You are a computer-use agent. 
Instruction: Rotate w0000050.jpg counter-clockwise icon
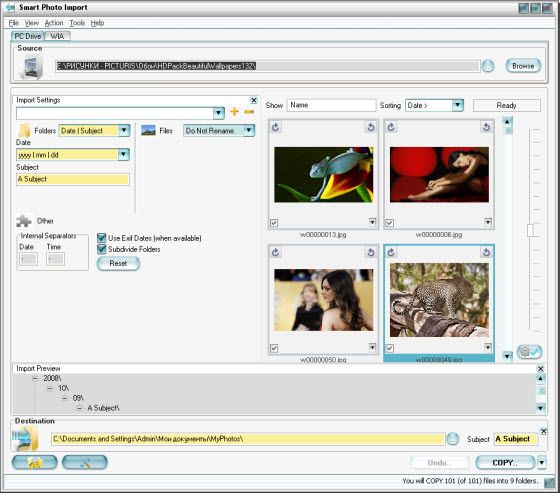[371, 252]
